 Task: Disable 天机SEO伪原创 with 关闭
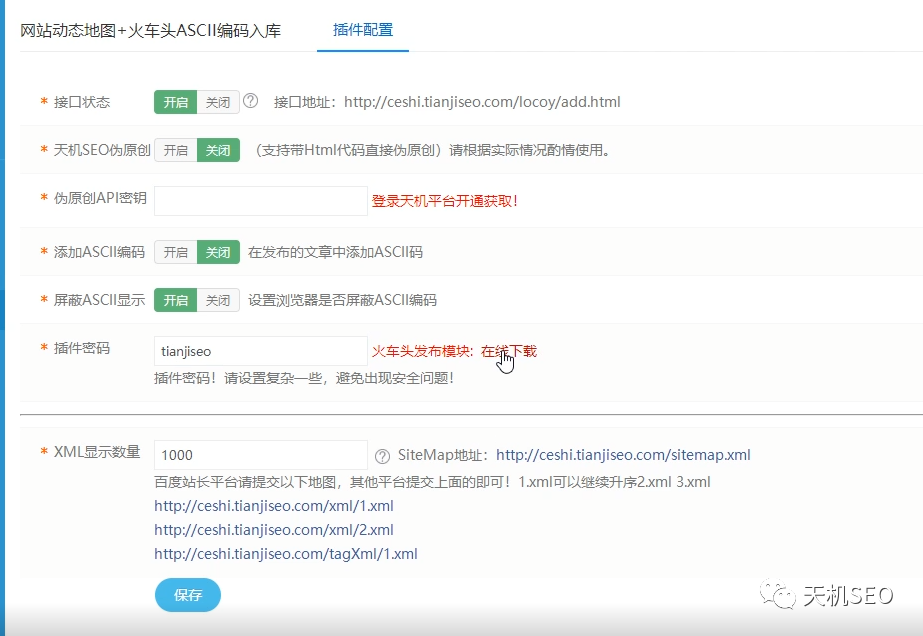point(218,150)
